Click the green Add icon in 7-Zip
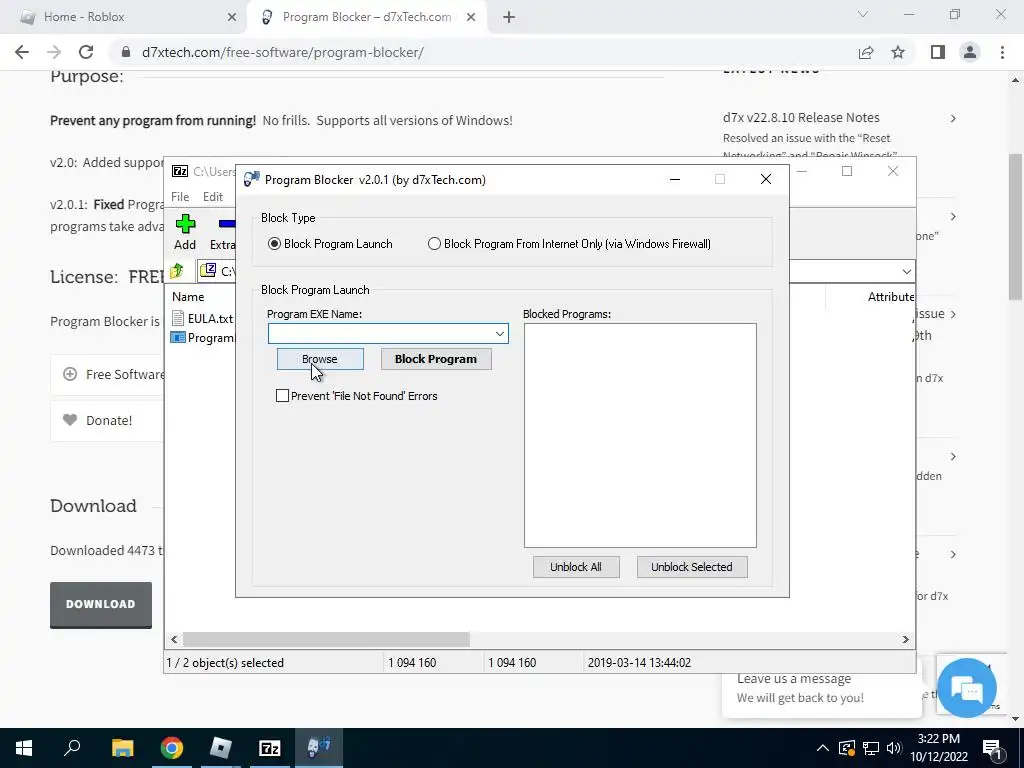The image size is (1024, 768). pos(185,224)
